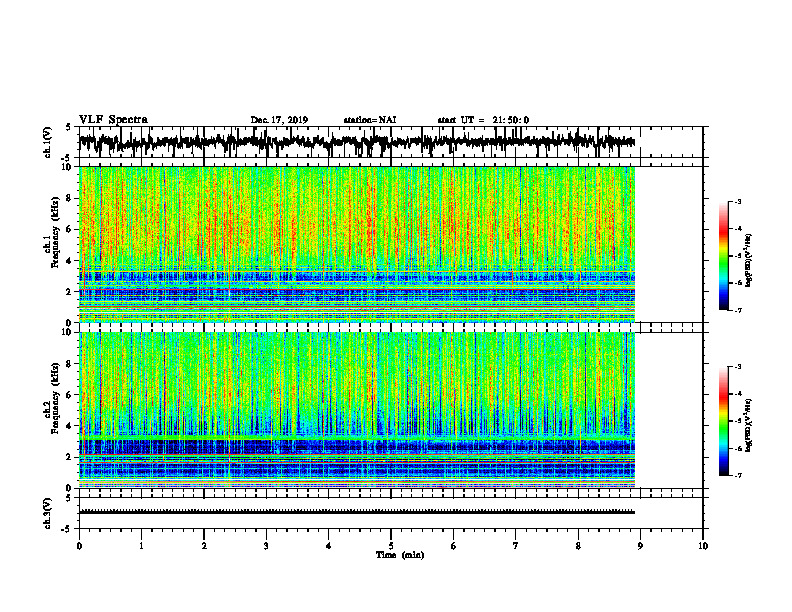Click time axis tick label "2"

(204, 546)
